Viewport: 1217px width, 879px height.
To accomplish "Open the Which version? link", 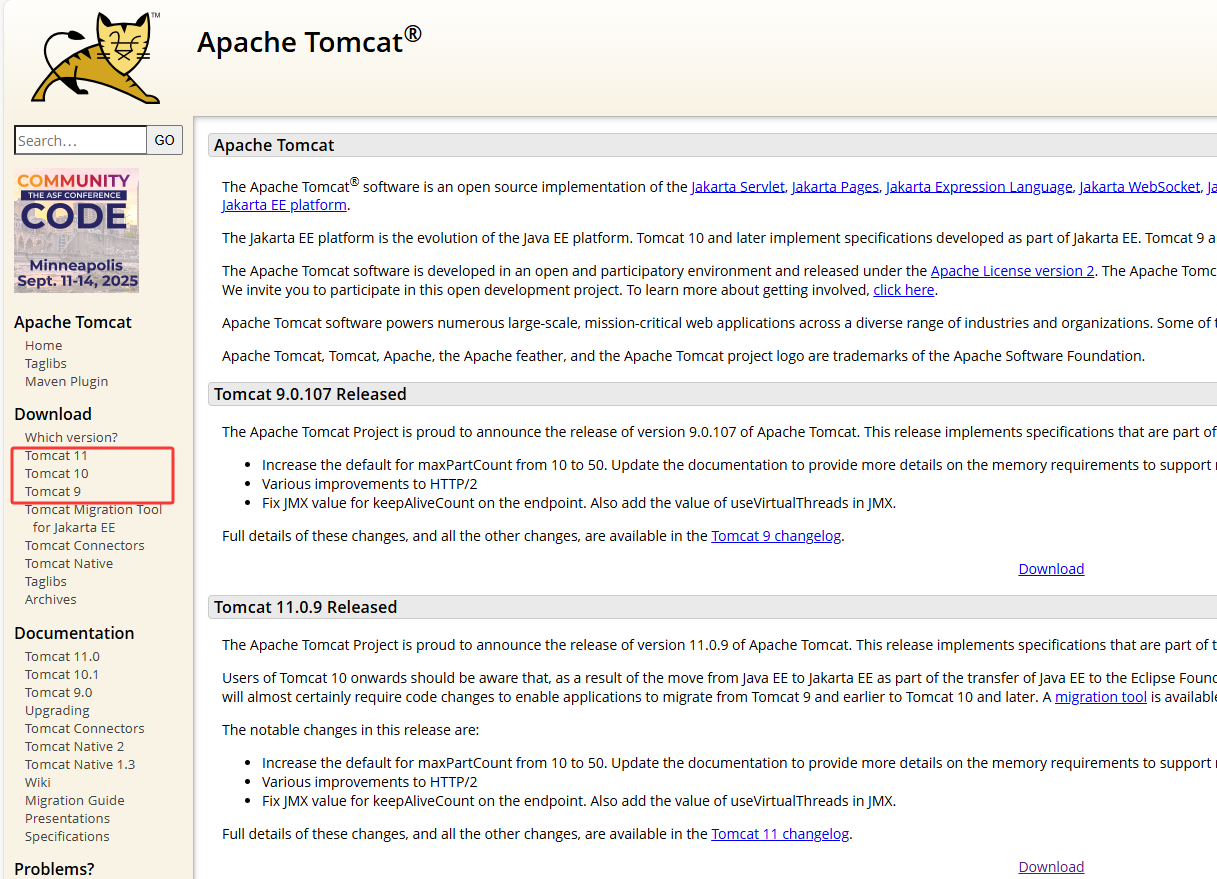I will [71, 437].
